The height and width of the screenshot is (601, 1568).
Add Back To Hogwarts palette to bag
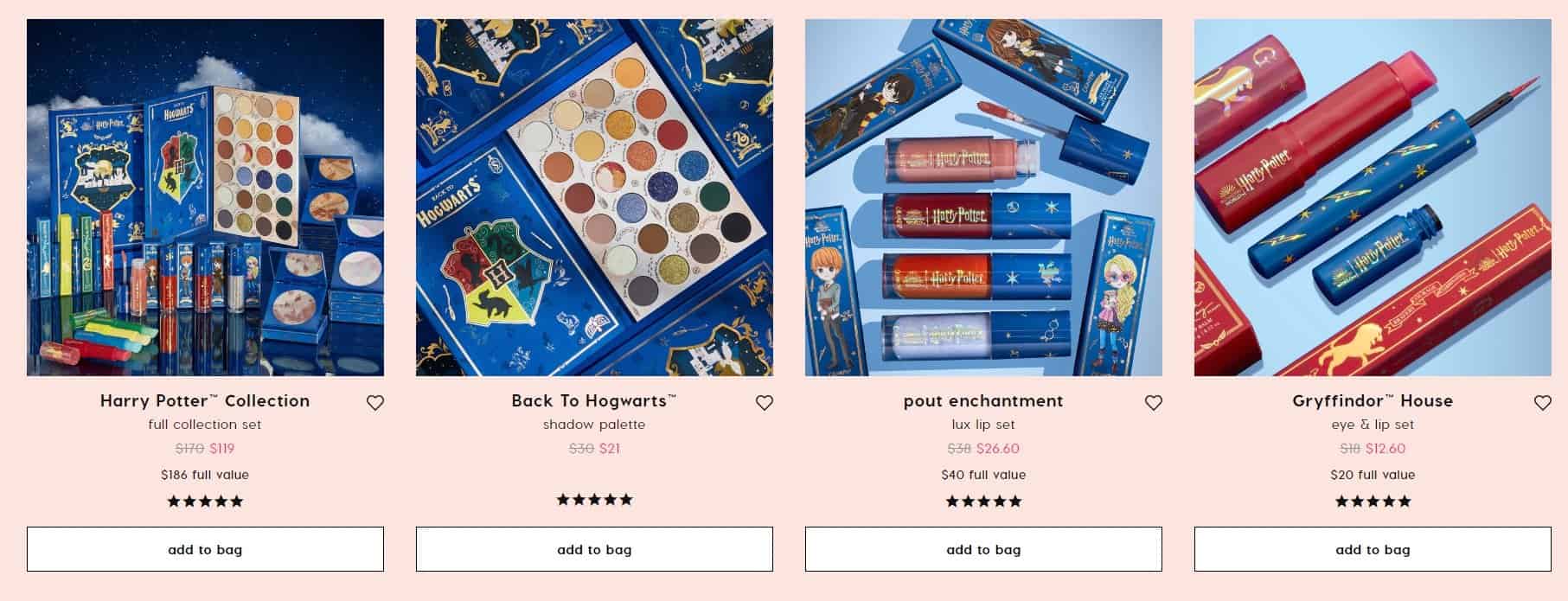coord(594,549)
